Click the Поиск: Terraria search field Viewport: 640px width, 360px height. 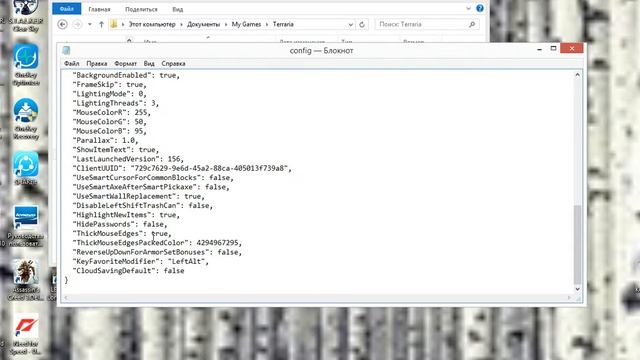tap(427, 24)
